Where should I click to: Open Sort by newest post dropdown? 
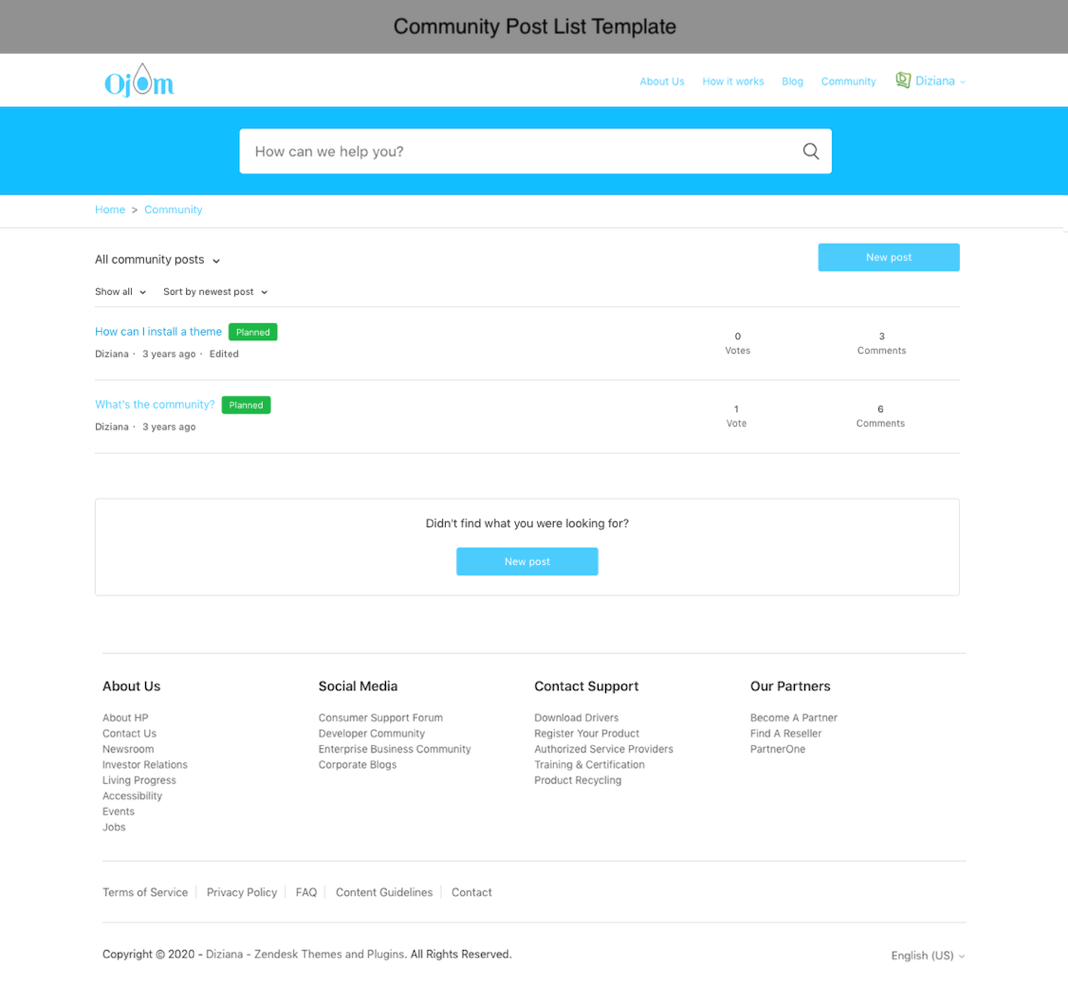215,292
